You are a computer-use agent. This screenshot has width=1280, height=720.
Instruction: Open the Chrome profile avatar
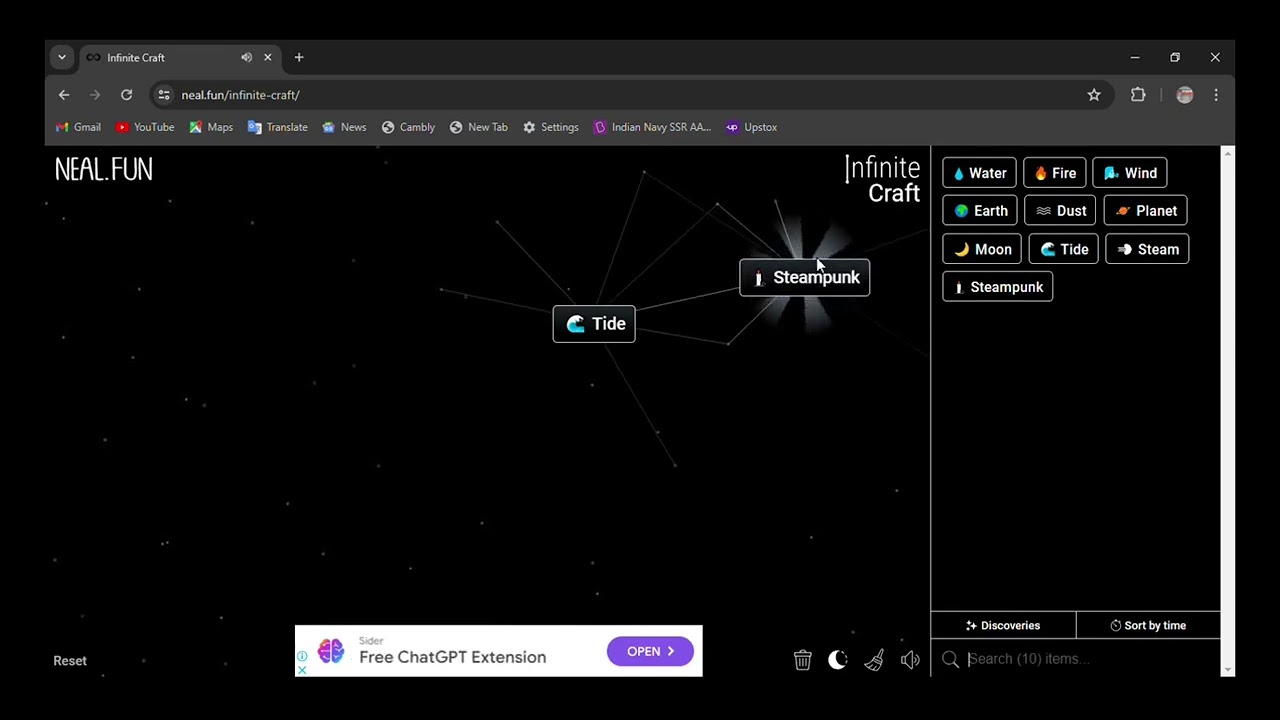1185,95
